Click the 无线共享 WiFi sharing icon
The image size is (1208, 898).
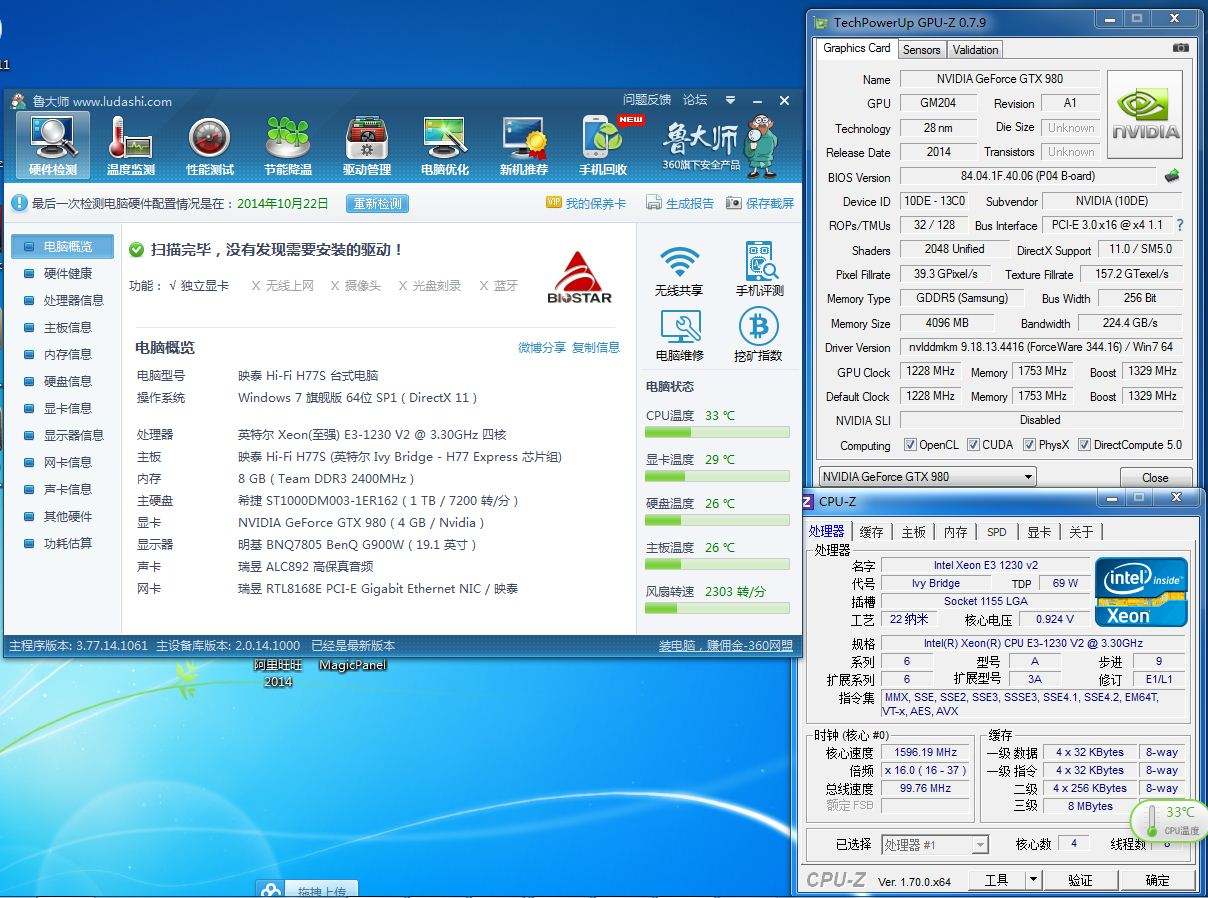679,261
